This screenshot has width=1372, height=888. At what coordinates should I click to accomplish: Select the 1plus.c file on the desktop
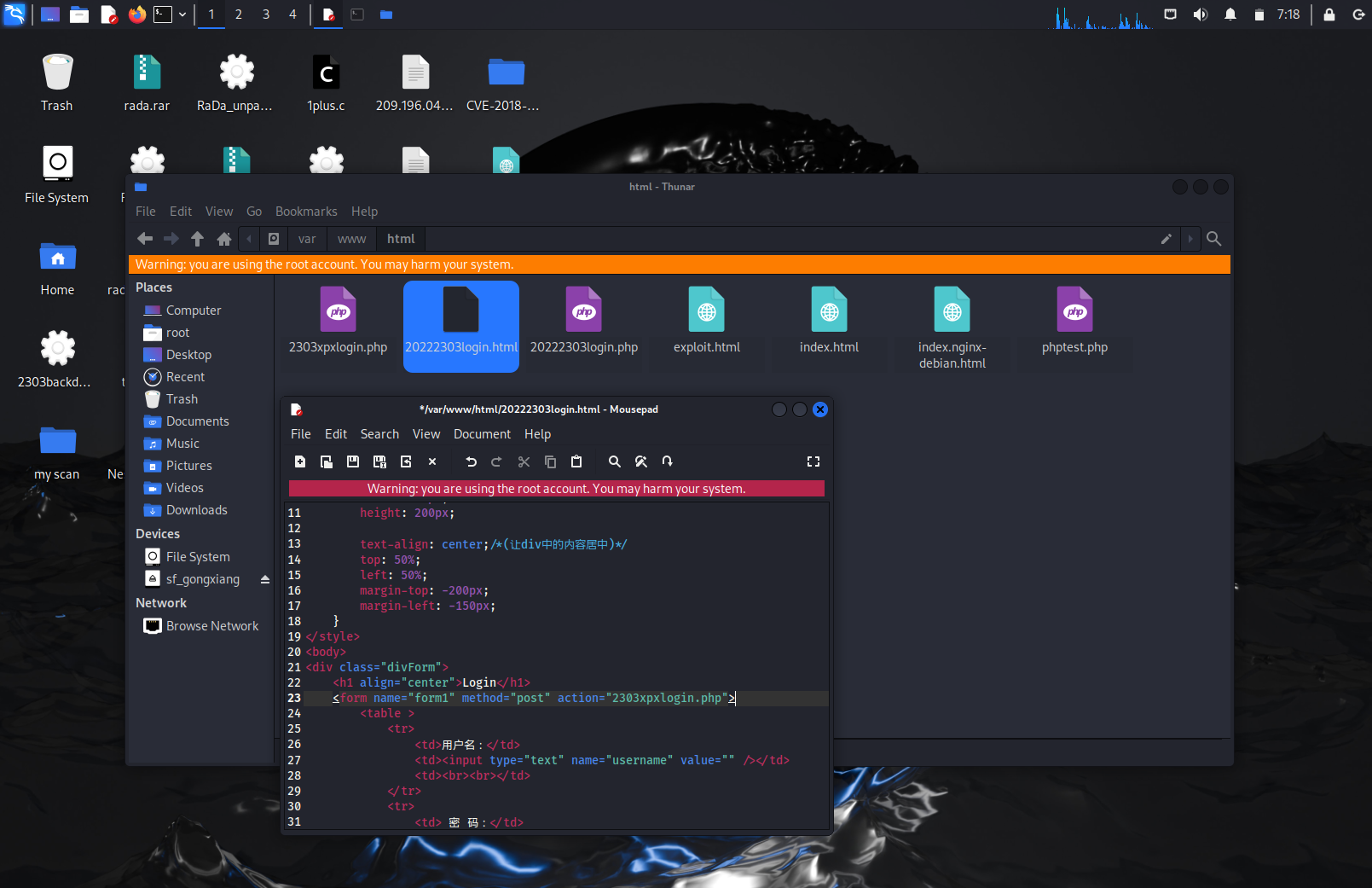326,82
